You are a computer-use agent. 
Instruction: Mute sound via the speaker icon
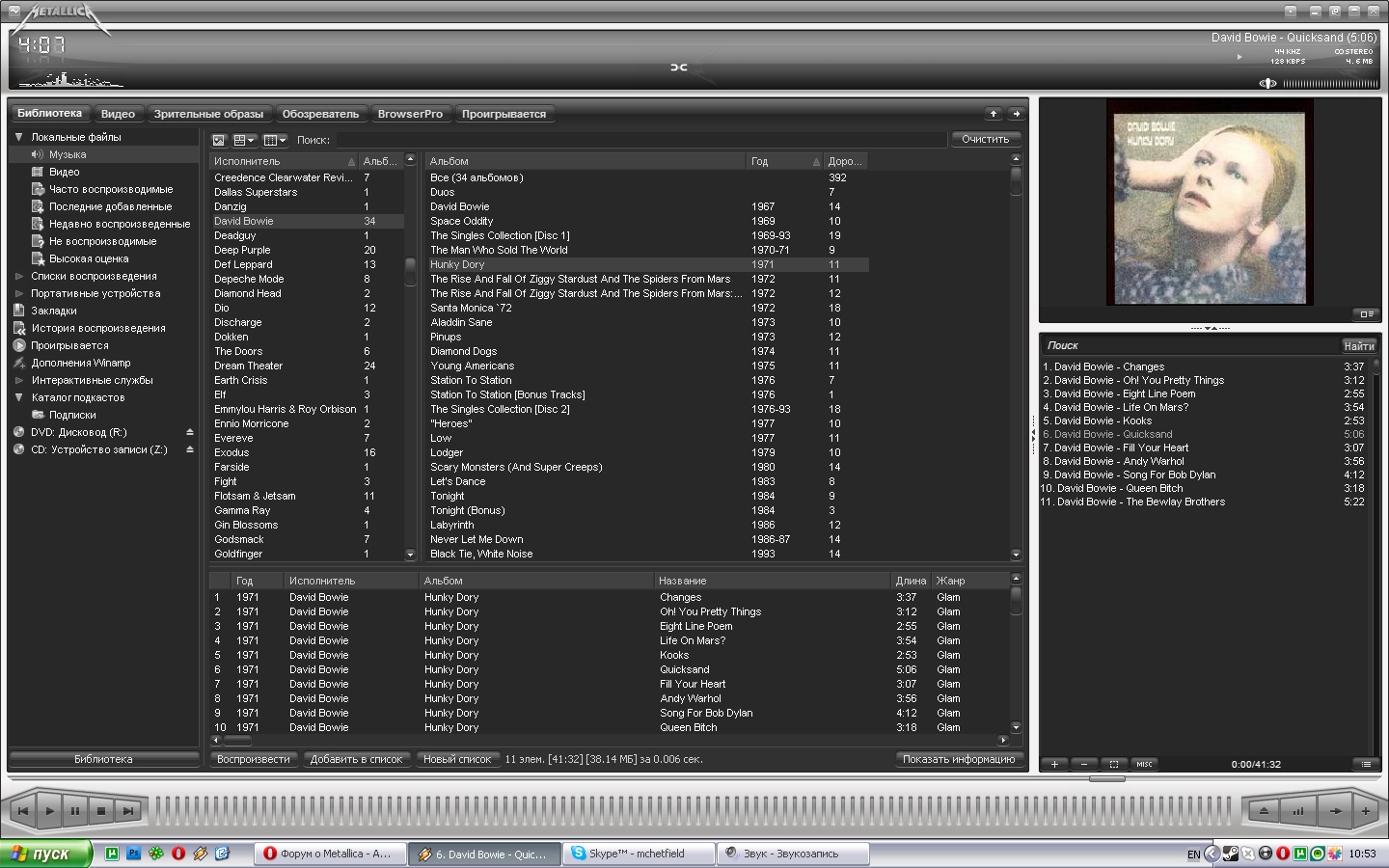1267,83
